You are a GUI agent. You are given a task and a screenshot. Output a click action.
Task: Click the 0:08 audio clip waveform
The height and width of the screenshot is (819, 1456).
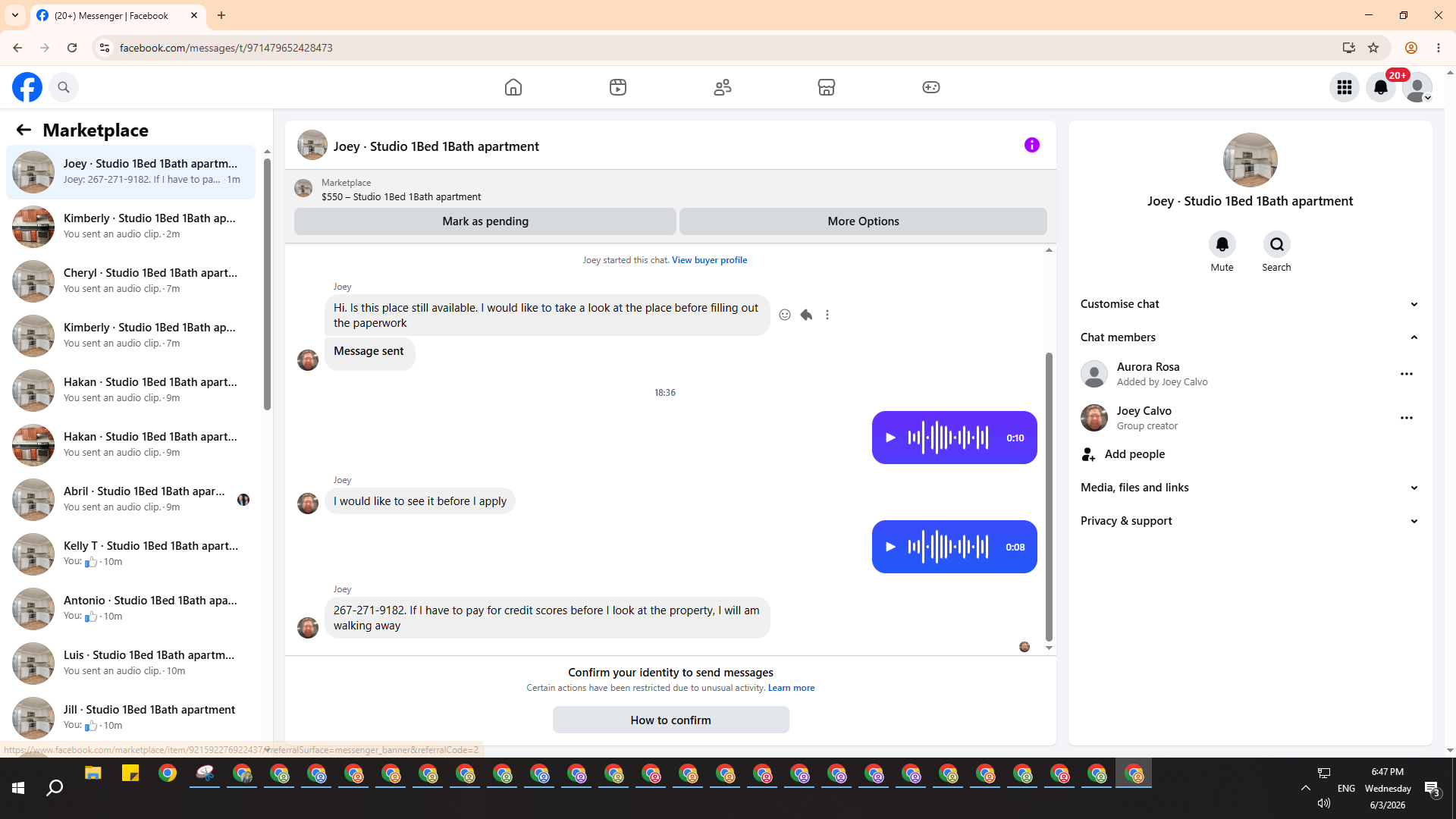[x=948, y=547]
